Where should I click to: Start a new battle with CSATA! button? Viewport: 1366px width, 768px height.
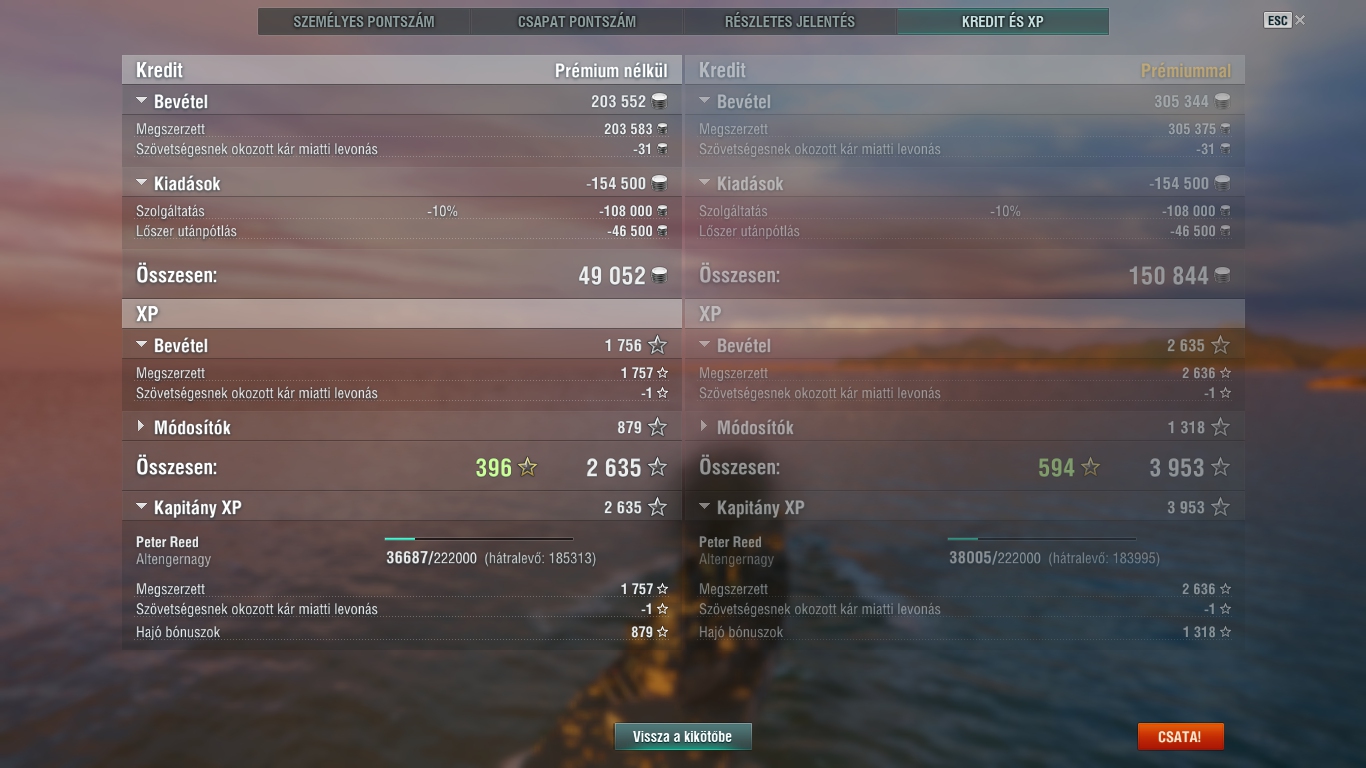pyautogui.click(x=1180, y=737)
